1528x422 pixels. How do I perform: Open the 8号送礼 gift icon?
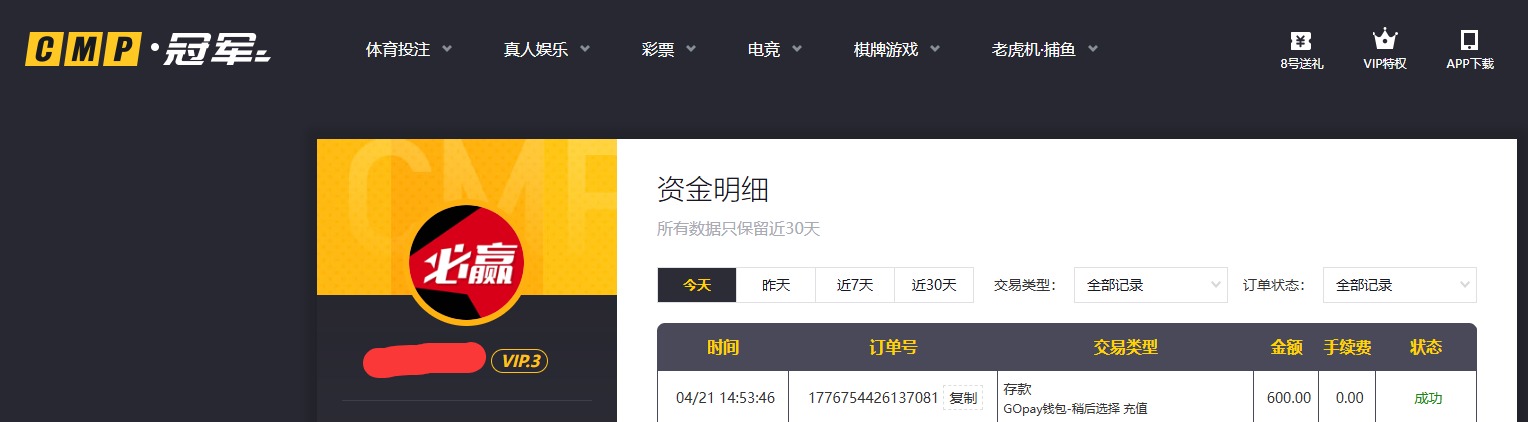[x=1301, y=50]
